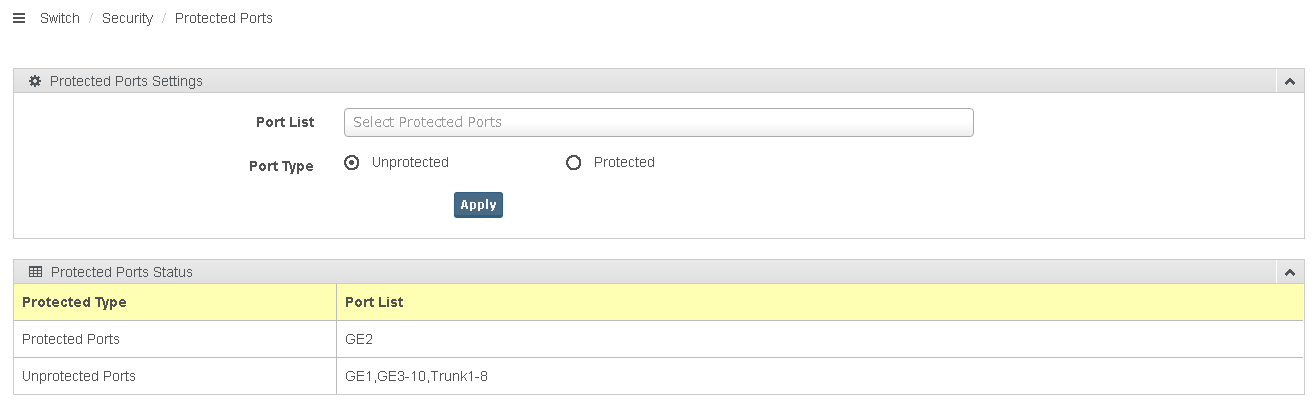
Task: Click the GE2 port list cell
Action: tap(359, 339)
